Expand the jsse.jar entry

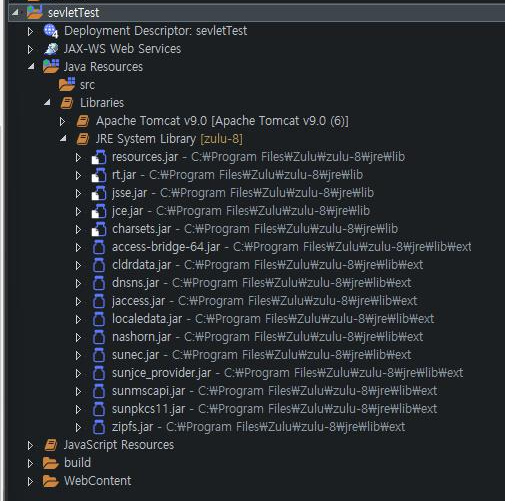coord(78,193)
